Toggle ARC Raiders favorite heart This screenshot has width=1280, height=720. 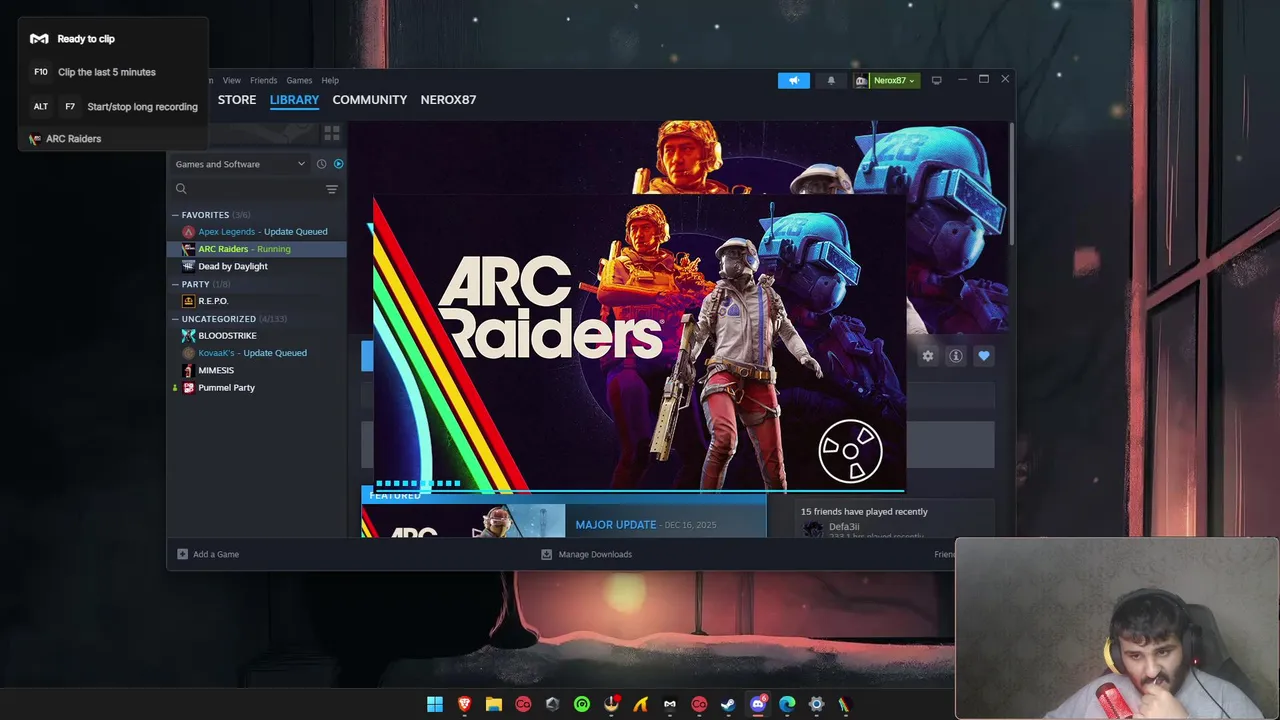point(984,356)
